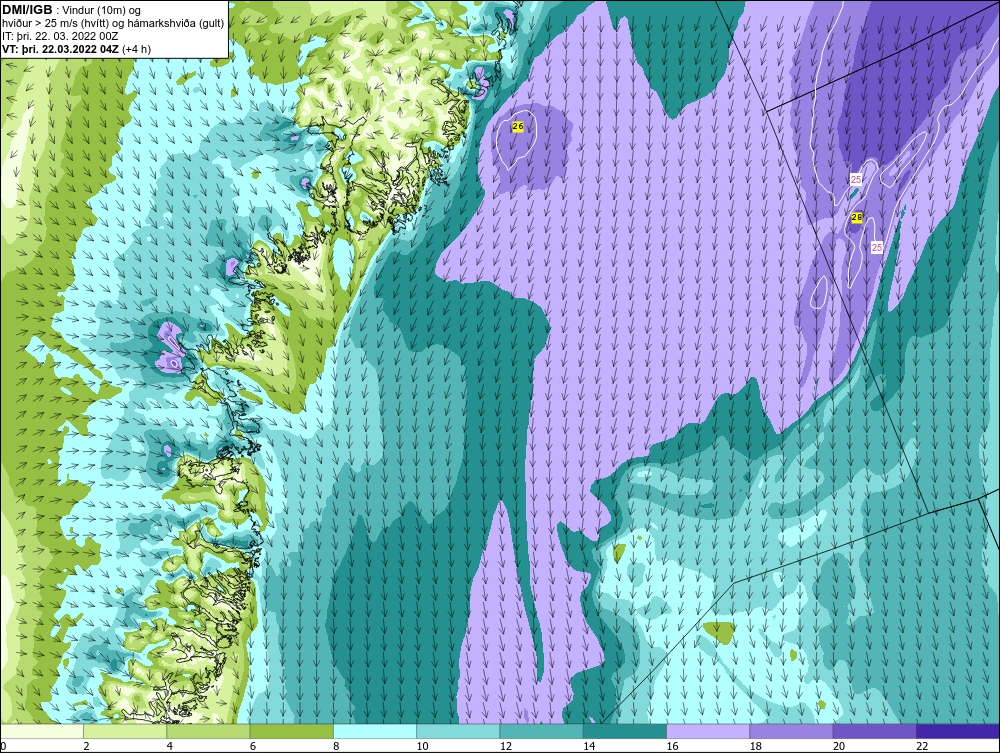Select the 14–16 m/s dark teal legend segment
Viewport: 1000px width, 753px height.
pyautogui.click(x=624, y=731)
